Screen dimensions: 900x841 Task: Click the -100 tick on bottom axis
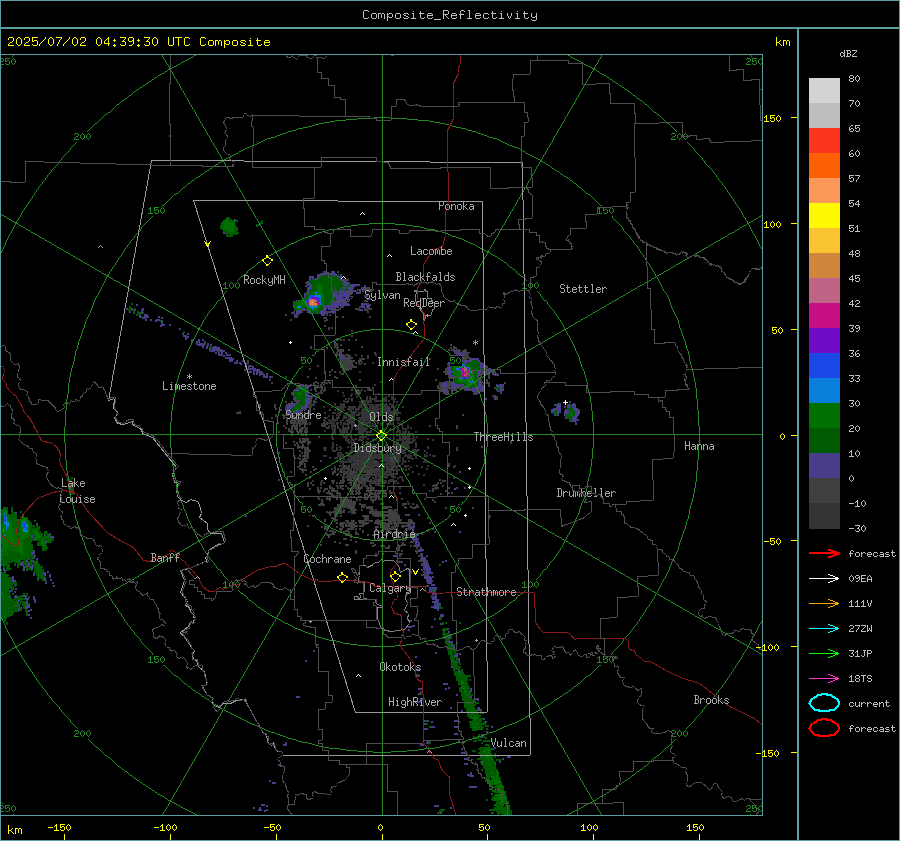pyautogui.click(x=165, y=828)
